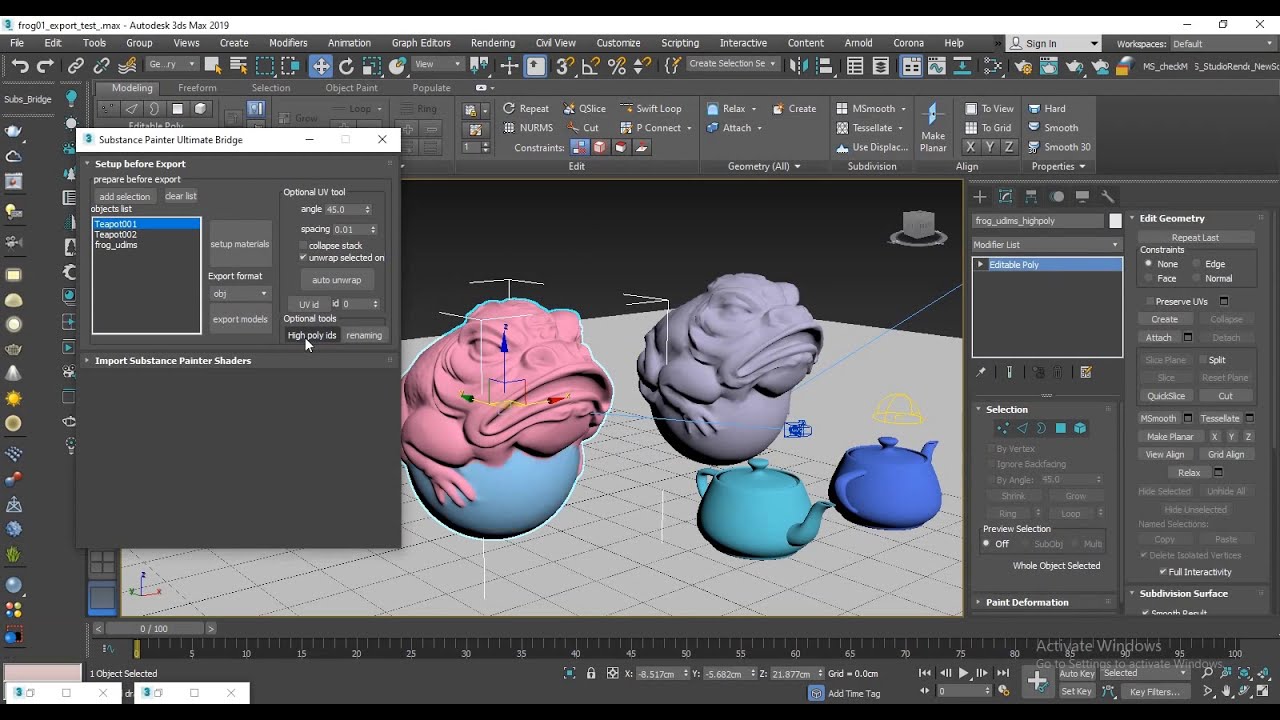Screen dimensions: 1280x720
Task: Open the Modifiers menu
Action: tap(288, 43)
